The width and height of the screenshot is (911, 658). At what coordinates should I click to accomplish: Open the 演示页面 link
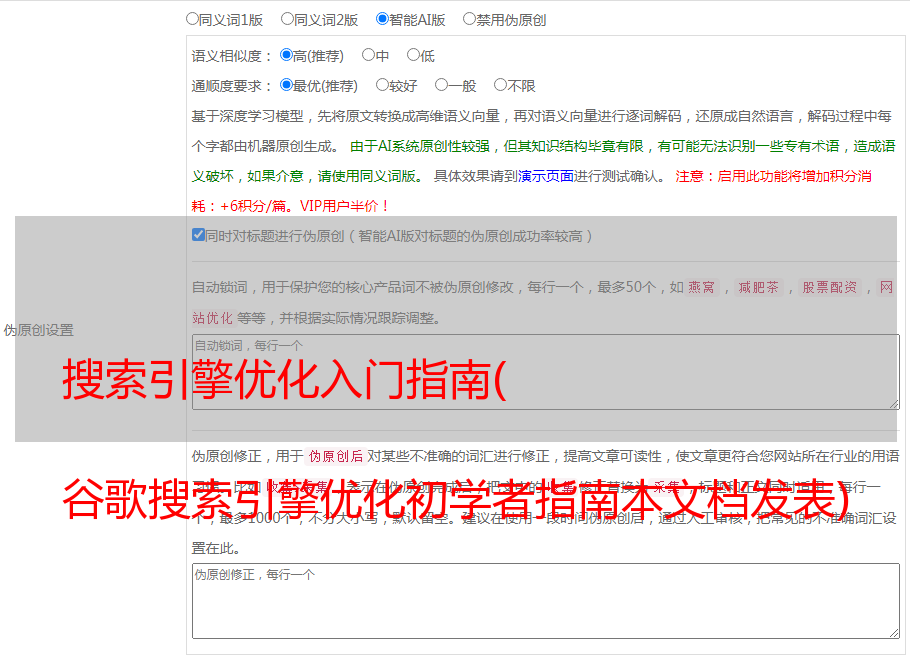pyautogui.click(x=545, y=176)
